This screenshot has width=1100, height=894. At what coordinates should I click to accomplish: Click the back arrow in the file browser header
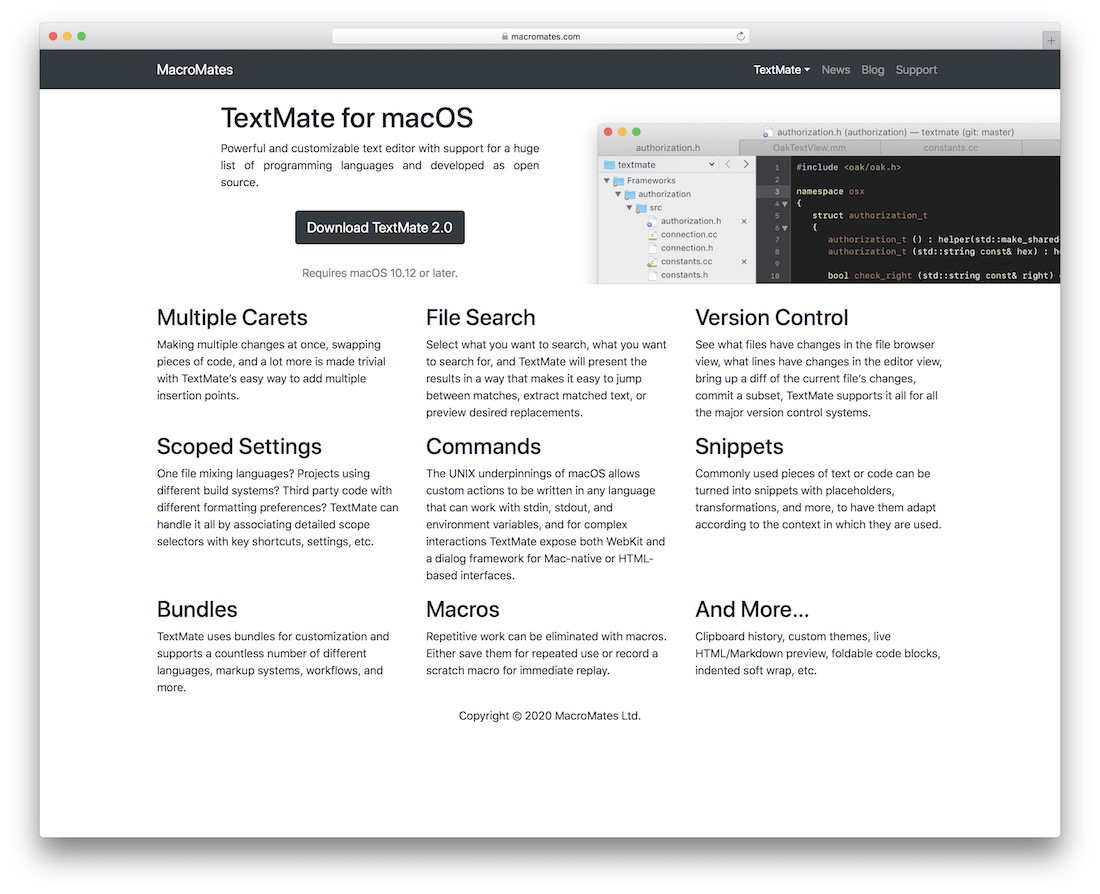[728, 164]
